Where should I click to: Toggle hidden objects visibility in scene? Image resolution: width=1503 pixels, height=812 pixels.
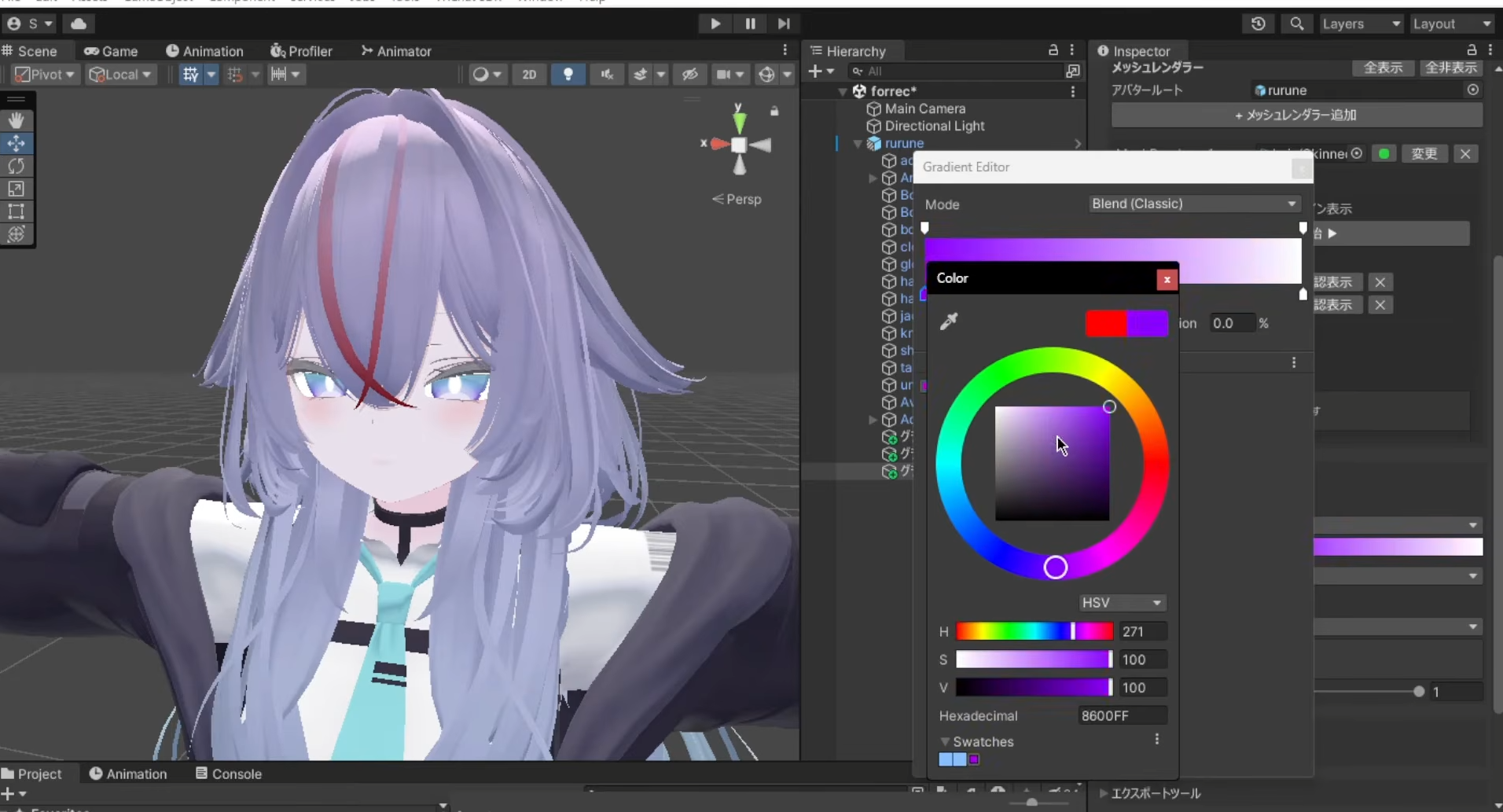point(689,75)
